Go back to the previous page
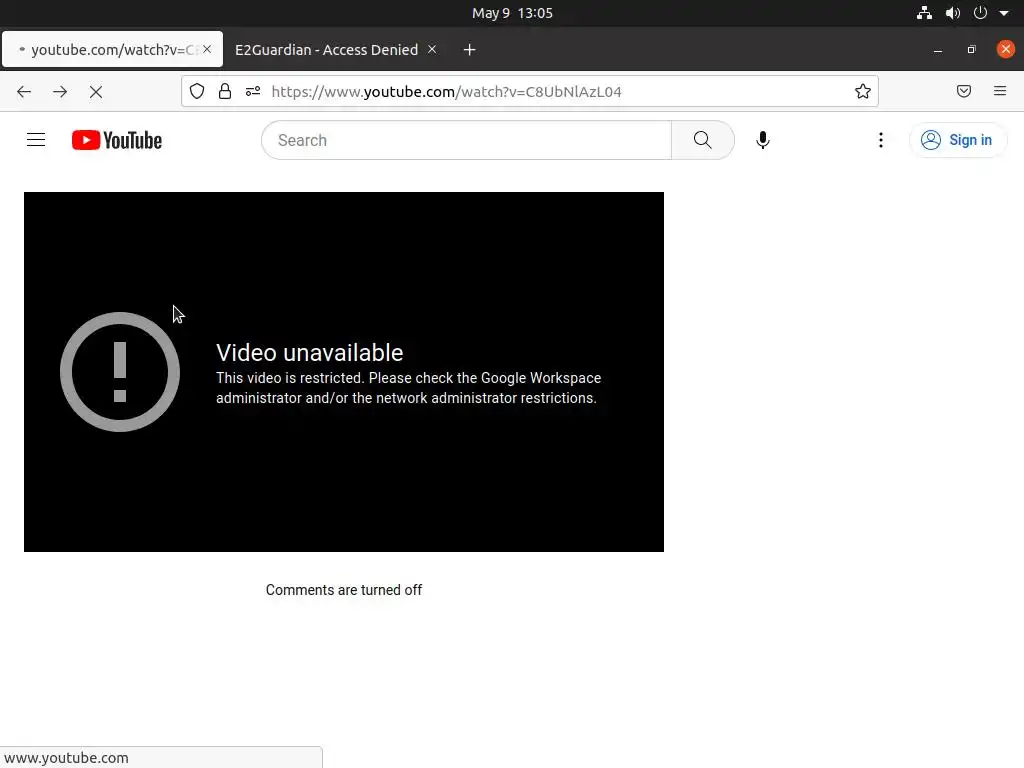Viewport: 1024px width, 768px height. (24, 92)
